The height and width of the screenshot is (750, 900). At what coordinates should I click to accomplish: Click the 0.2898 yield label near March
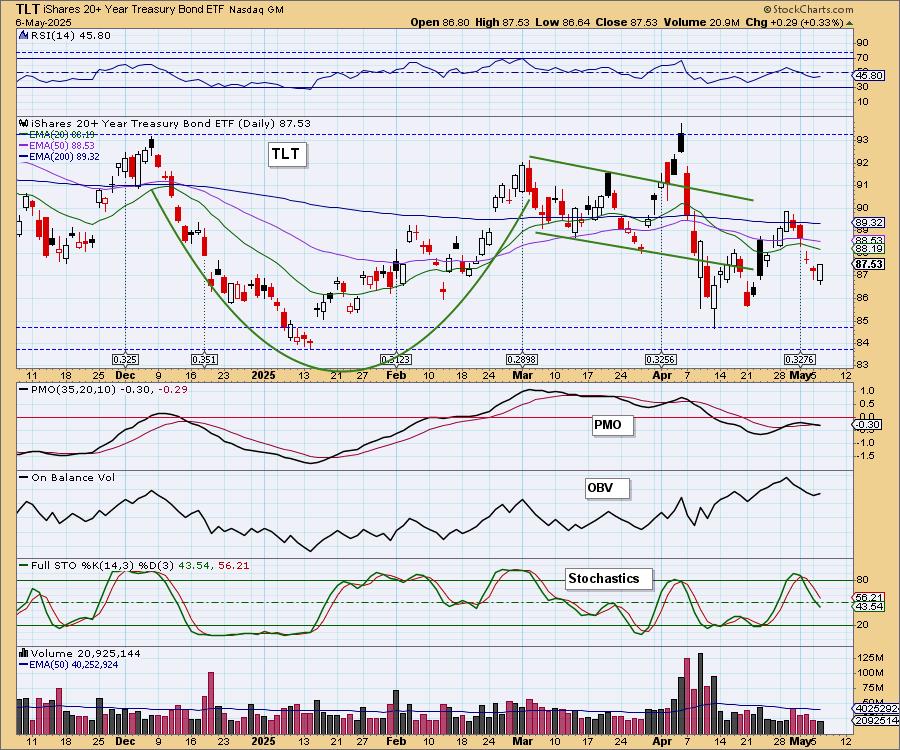(x=522, y=360)
